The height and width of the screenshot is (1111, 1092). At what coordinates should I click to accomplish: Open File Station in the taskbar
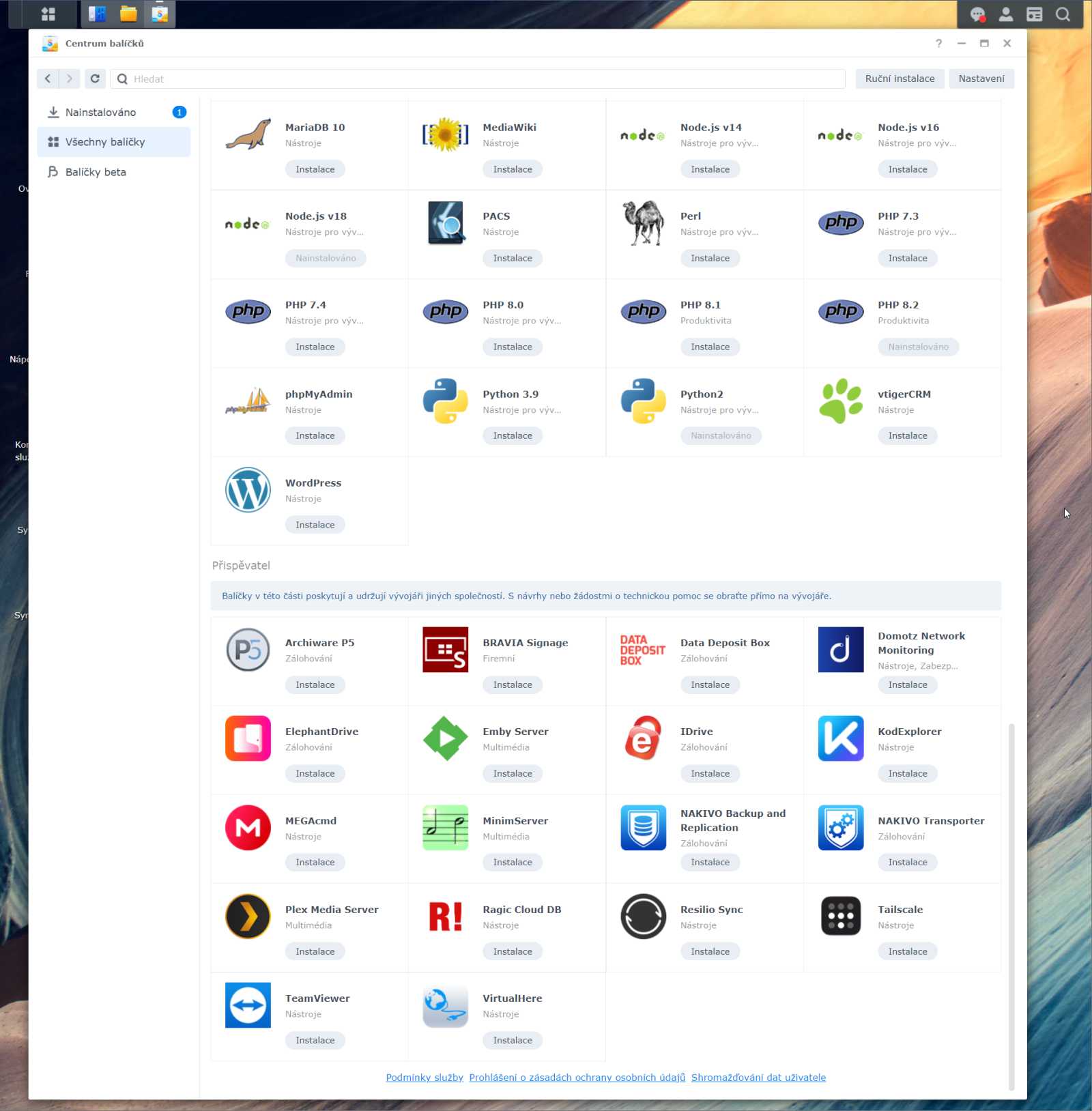(x=128, y=14)
